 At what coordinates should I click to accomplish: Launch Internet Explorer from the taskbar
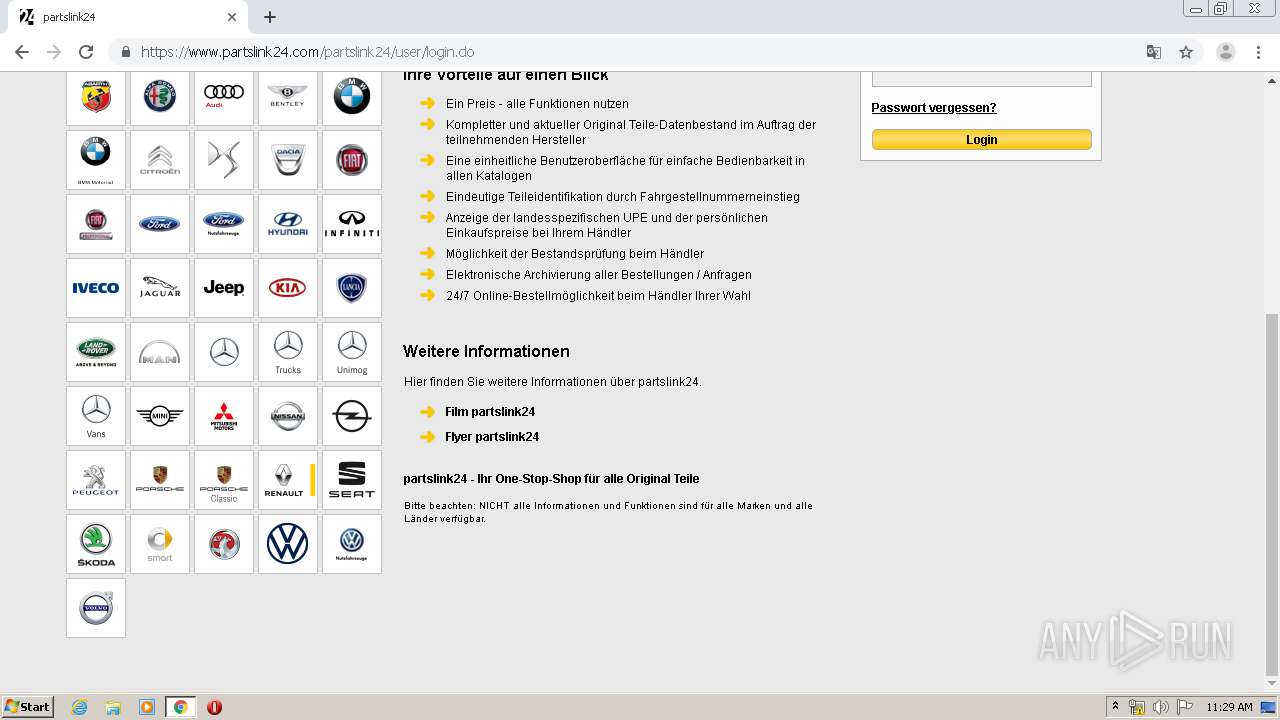click(x=80, y=707)
